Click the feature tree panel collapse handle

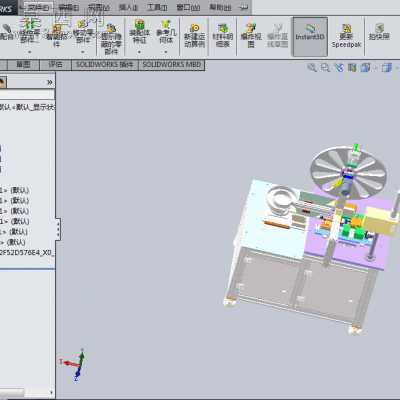[58, 229]
